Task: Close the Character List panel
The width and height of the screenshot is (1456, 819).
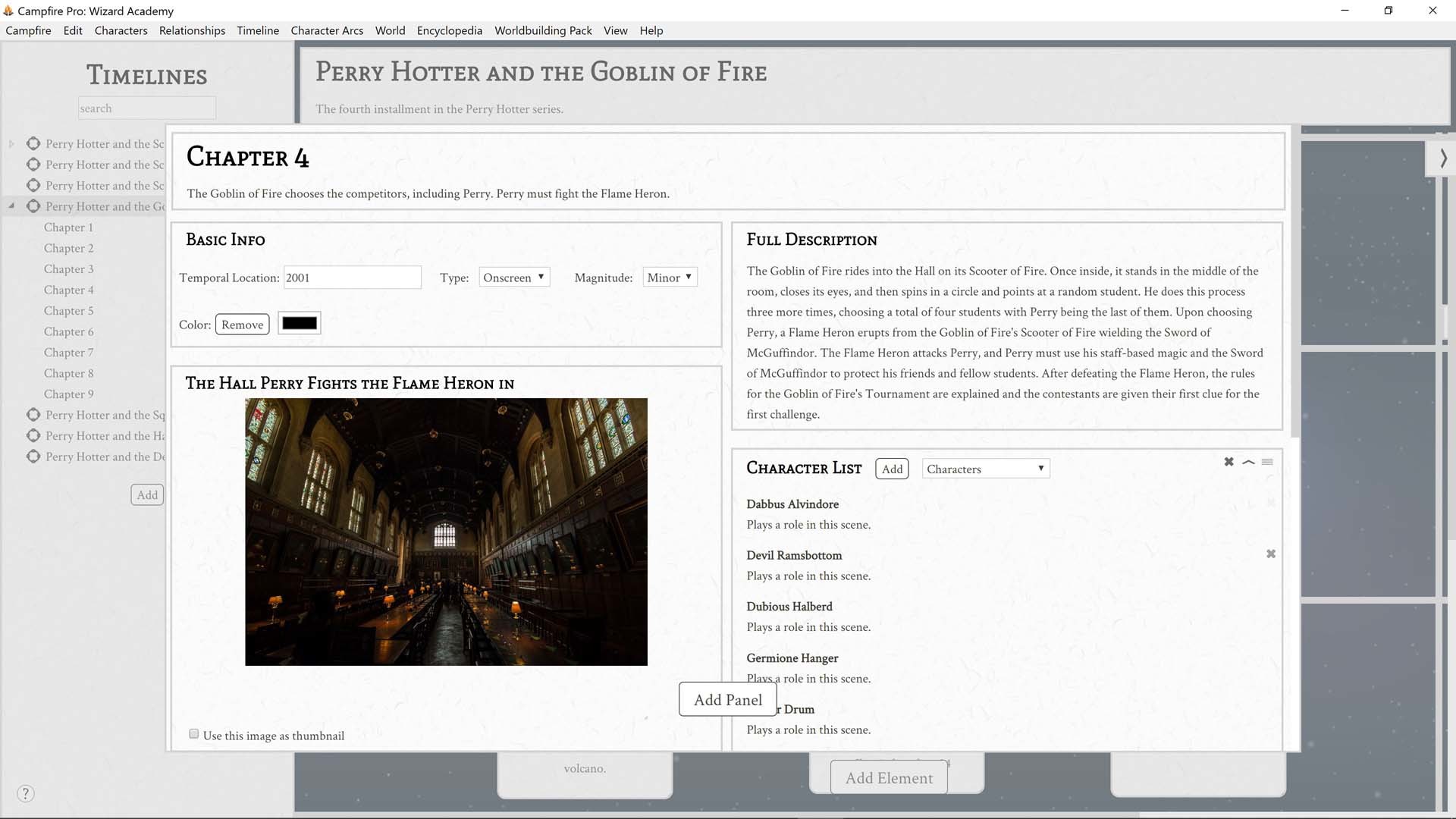Action: pyautogui.click(x=1228, y=462)
